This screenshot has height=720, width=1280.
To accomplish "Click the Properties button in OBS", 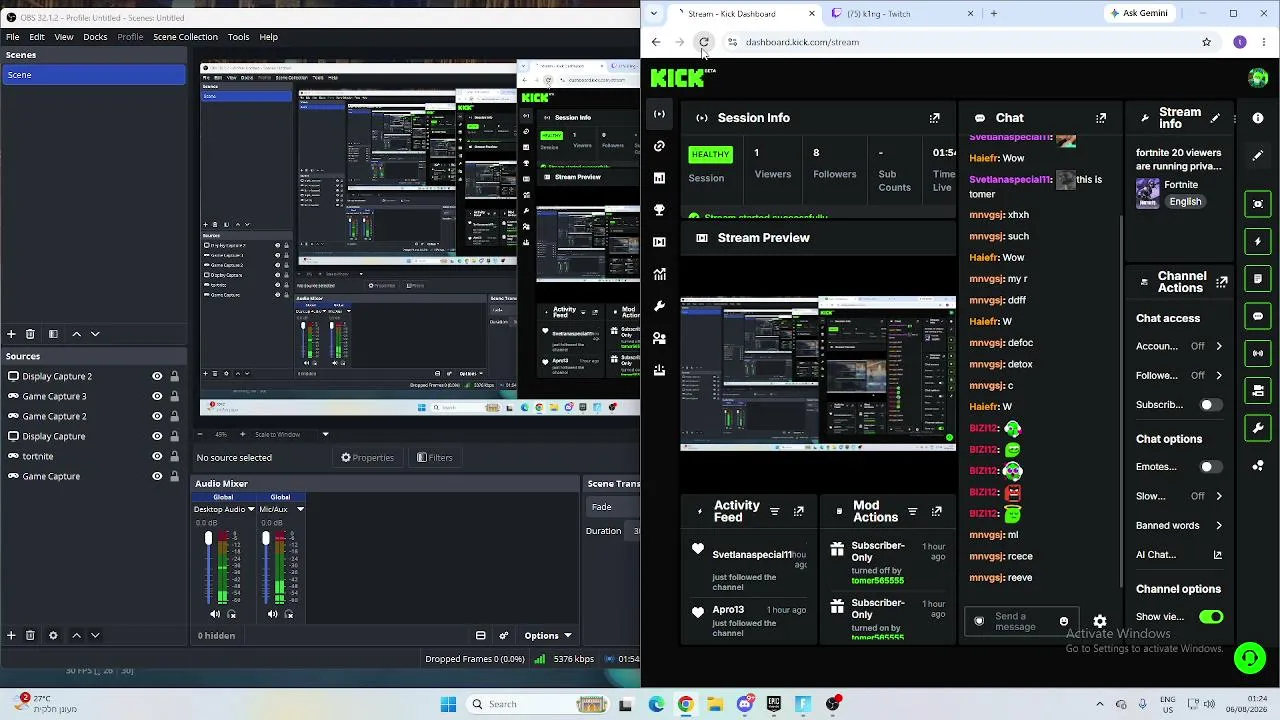I will (368, 458).
